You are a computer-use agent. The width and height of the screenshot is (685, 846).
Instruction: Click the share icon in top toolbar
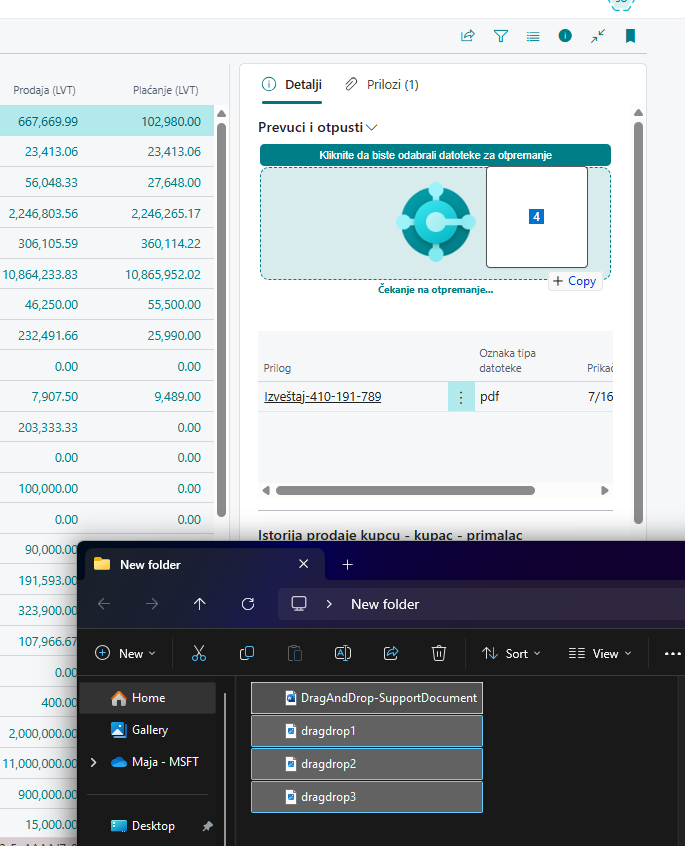[x=467, y=36]
